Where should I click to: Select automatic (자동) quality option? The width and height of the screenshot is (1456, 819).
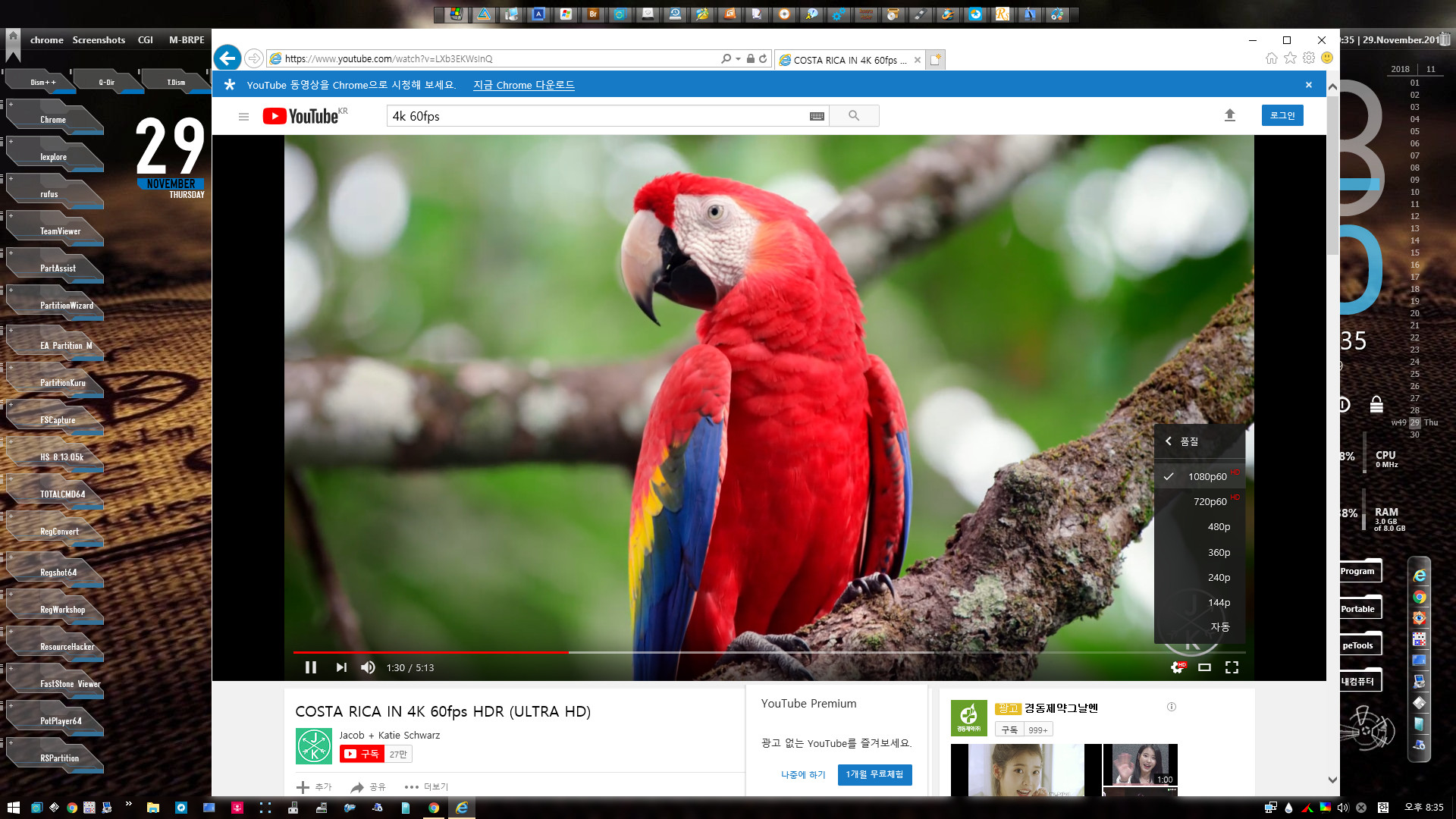point(1200,626)
